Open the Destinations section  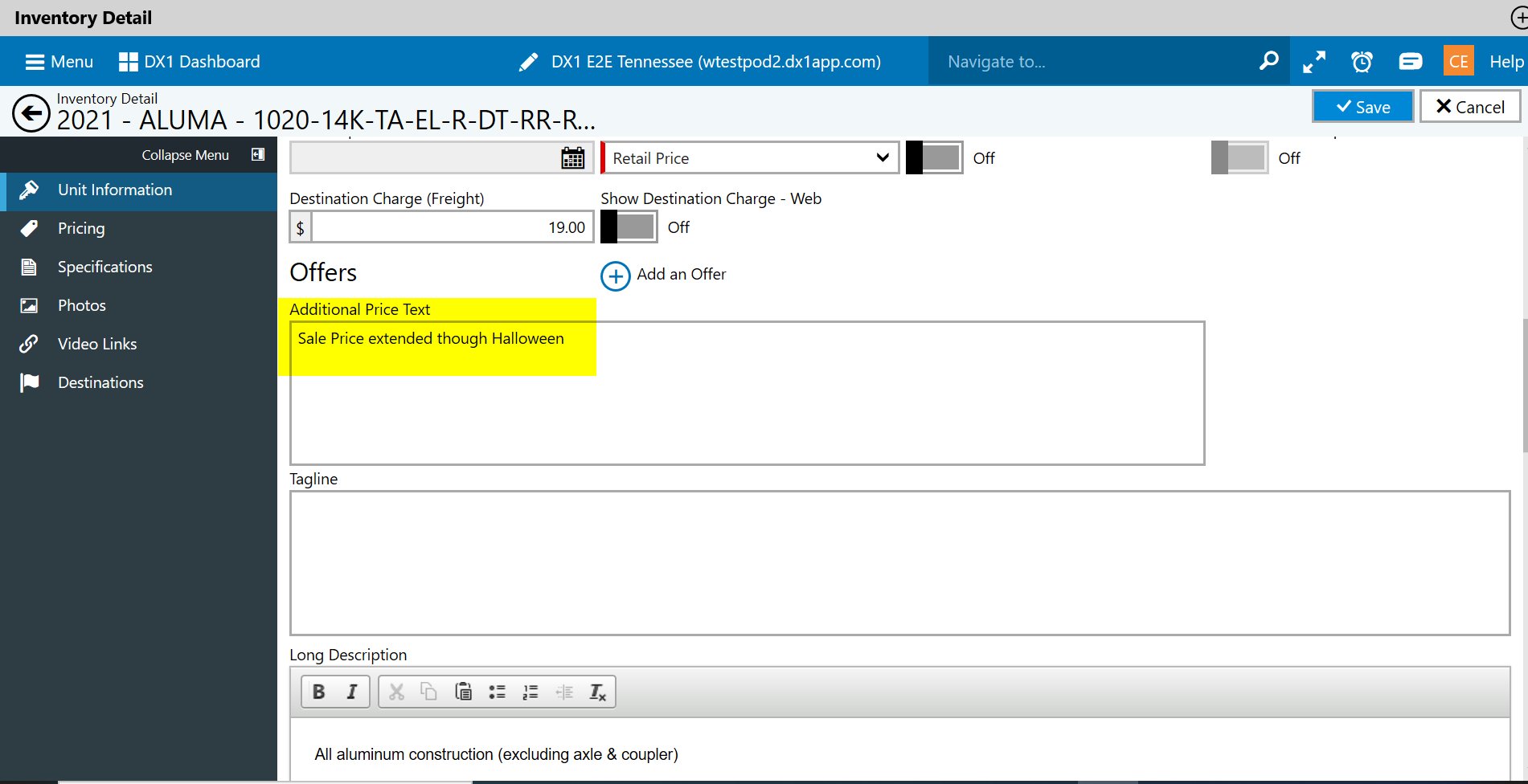point(138,383)
